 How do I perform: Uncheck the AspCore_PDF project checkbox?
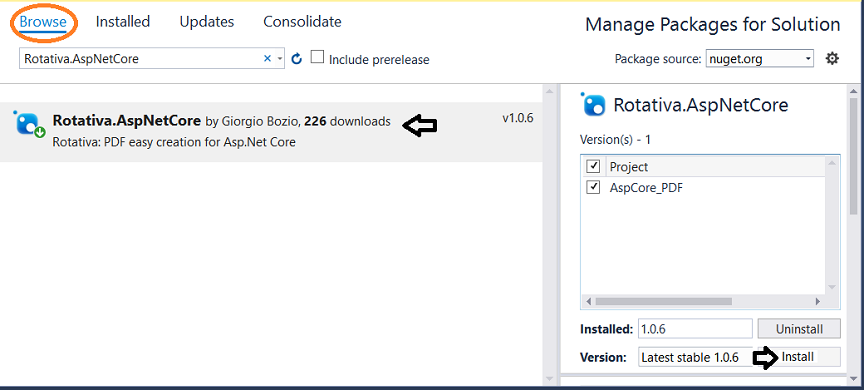593,187
